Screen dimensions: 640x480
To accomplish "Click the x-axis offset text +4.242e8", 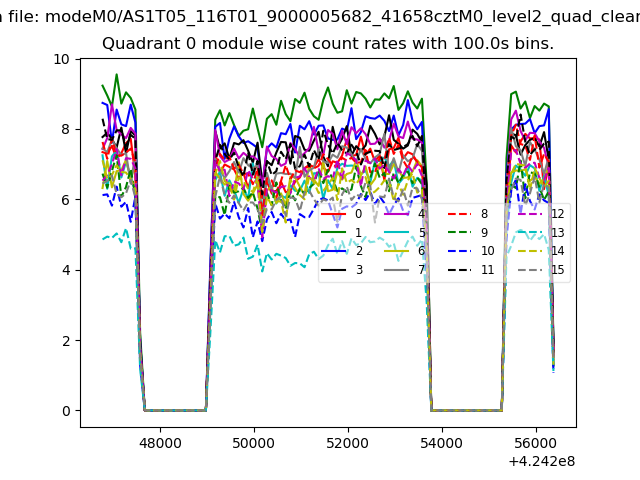I will pos(536,461).
